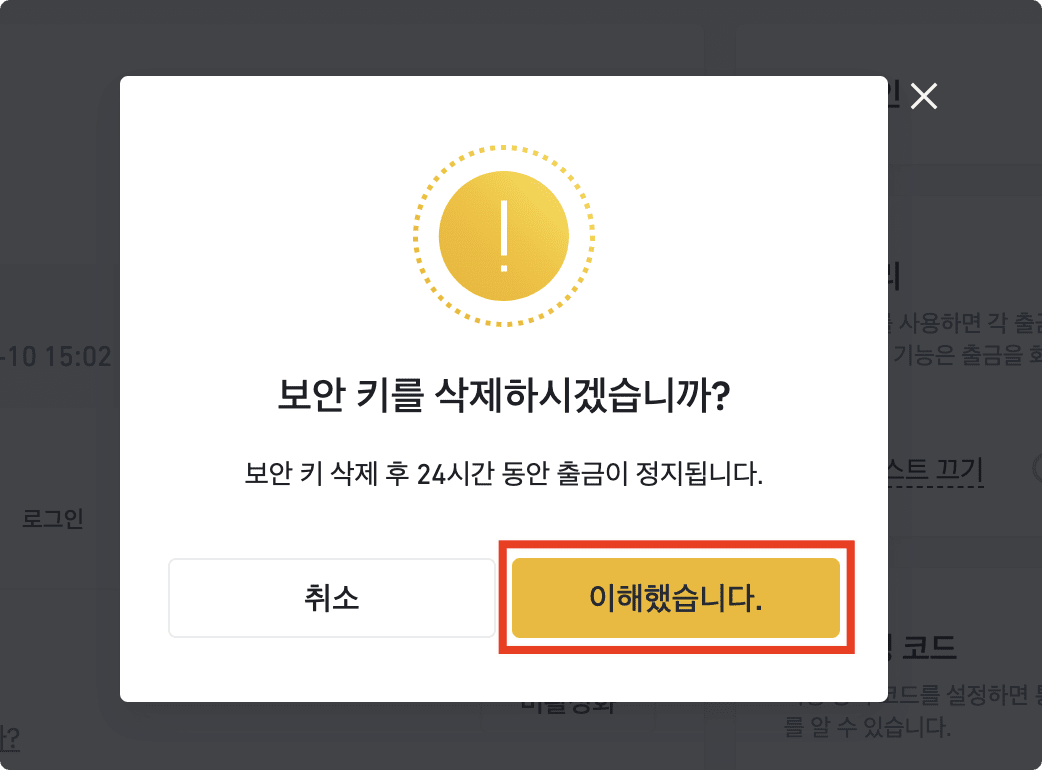Open the dashed-underlined 스트 끄기 link
Viewport: 1042px width, 770px height.
(936, 470)
